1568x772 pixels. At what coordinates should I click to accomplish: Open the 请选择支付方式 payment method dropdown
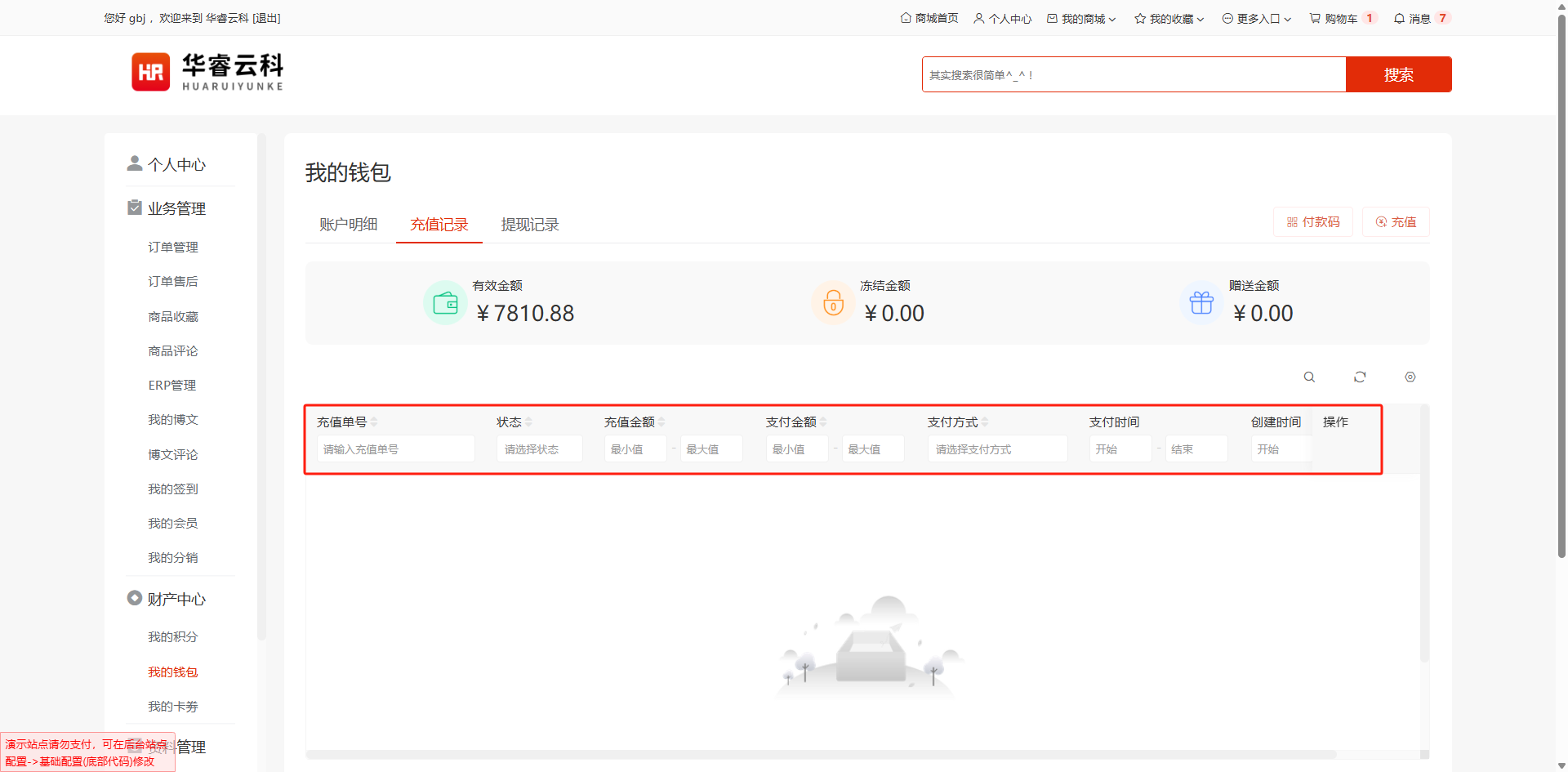click(x=996, y=449)
